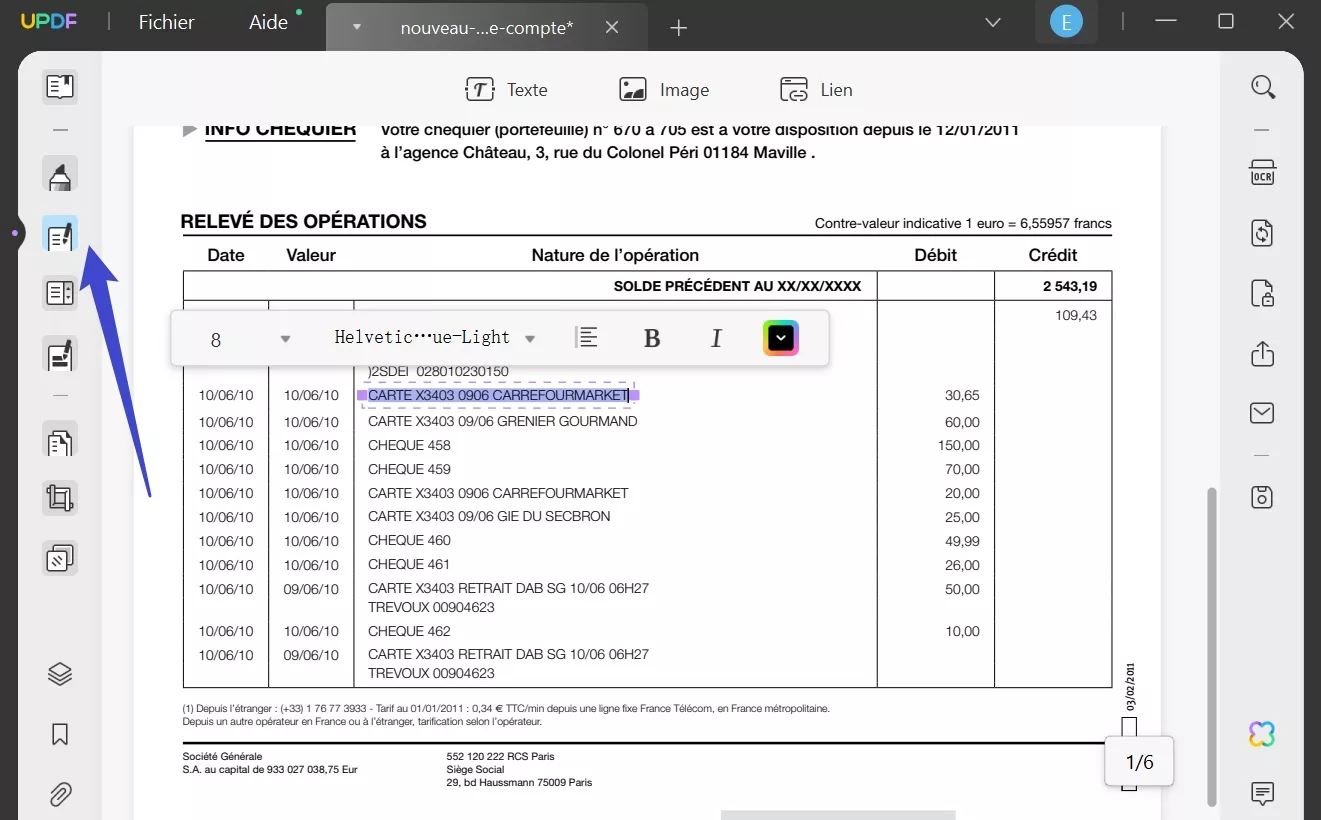Run OCR text recognition
Viewport: 1321px width, 820px height.
1263,173
